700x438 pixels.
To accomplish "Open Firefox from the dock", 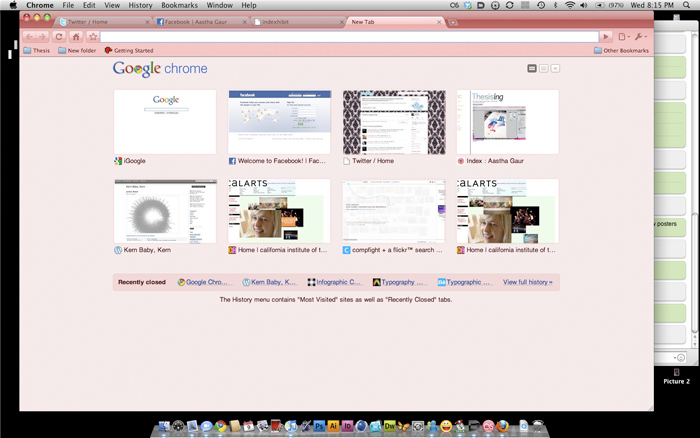I will click(502, 426).
